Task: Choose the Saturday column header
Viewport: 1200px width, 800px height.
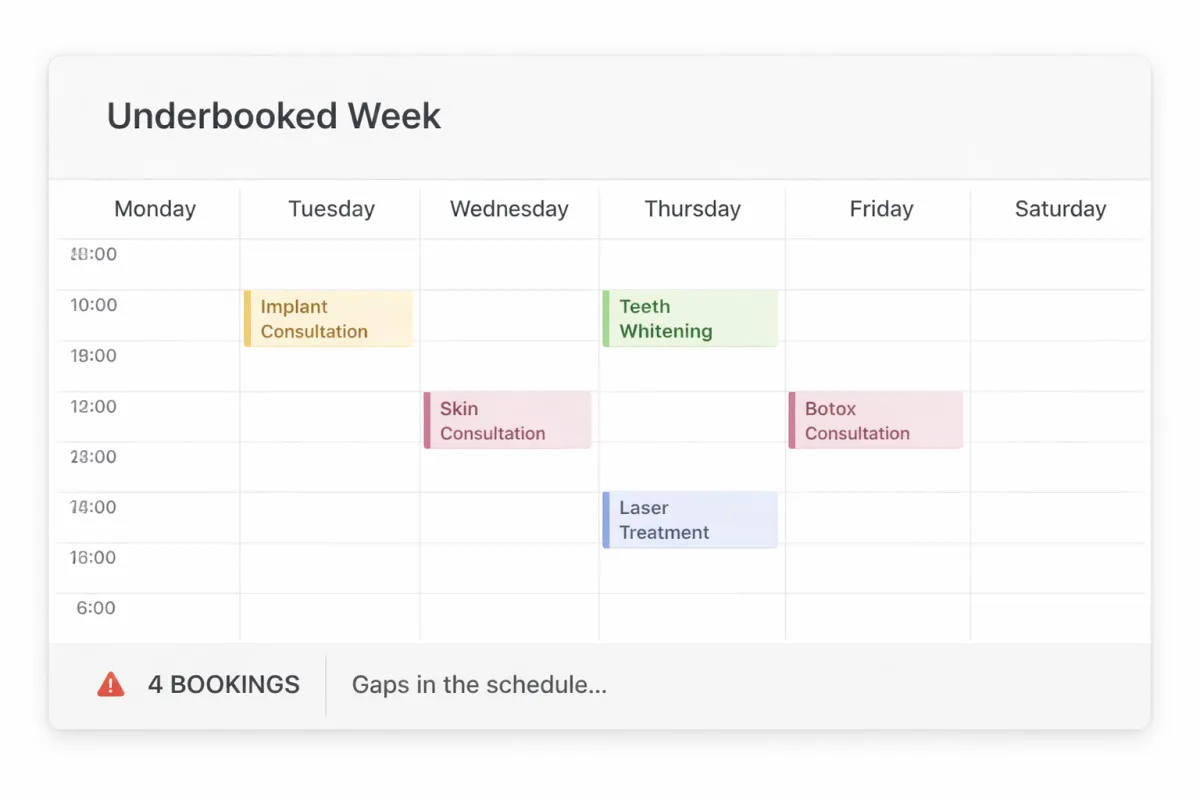Action: [1060, 209]
